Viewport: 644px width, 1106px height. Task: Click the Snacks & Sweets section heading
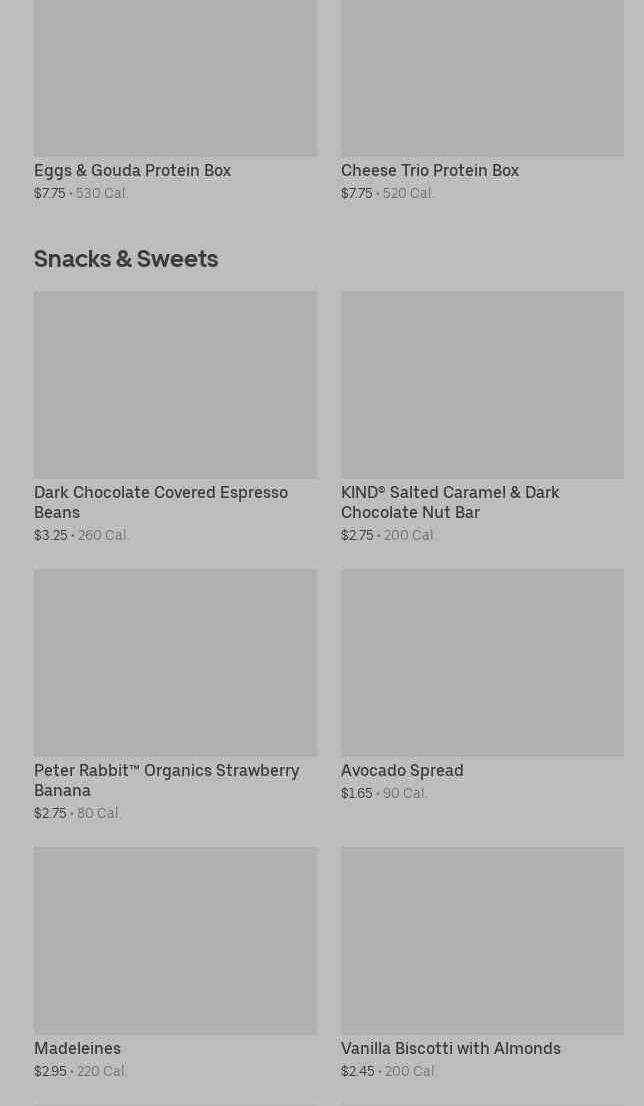(126, 259)
